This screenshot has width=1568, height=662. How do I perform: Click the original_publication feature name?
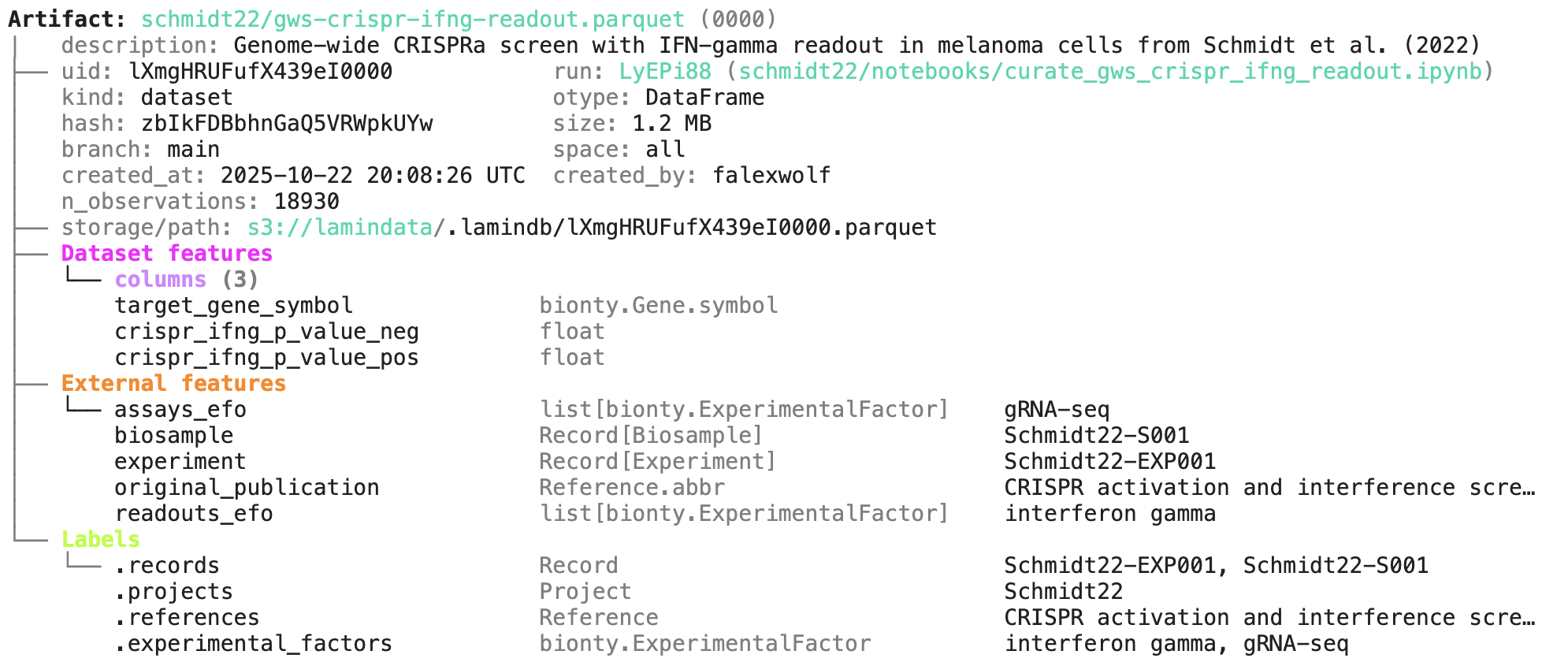click(247, 487)
